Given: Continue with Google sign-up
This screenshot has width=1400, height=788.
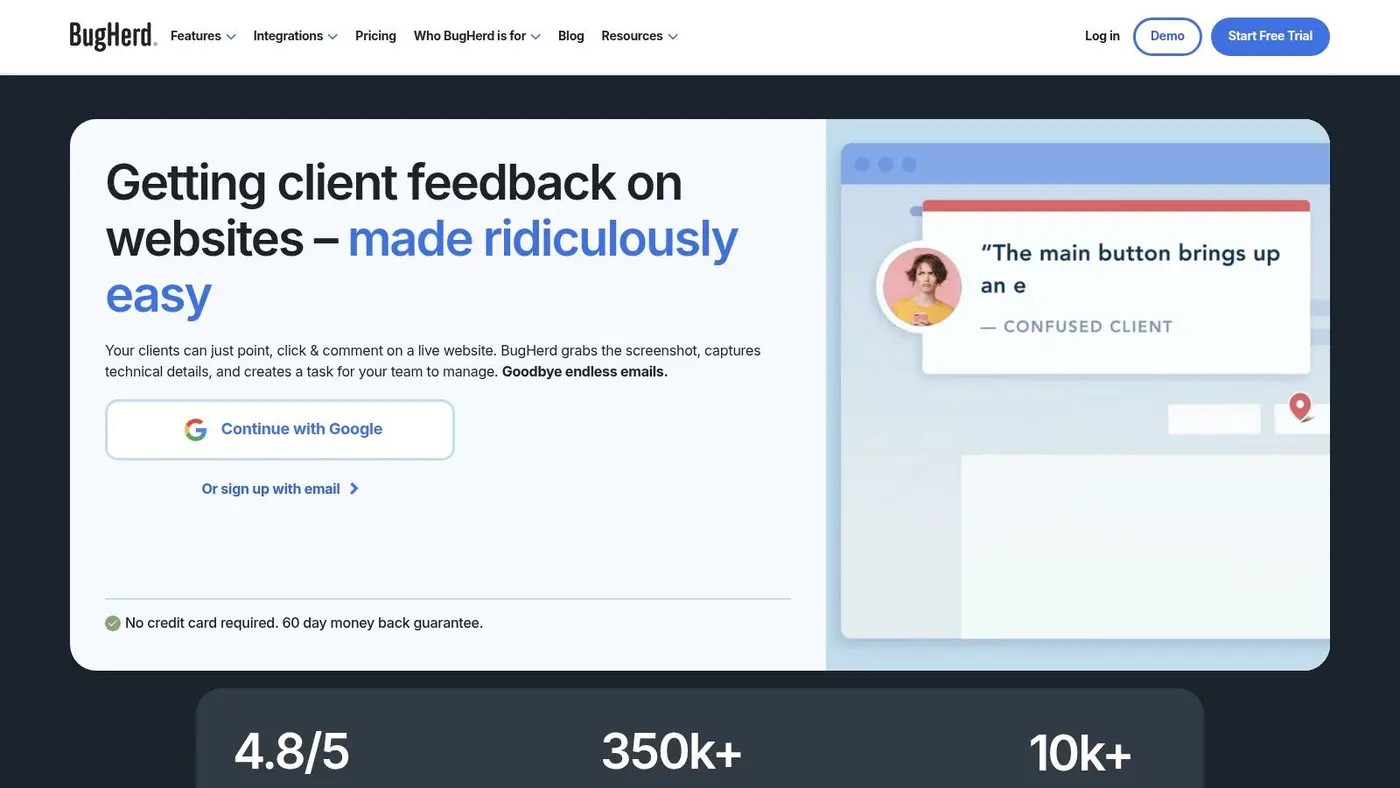Looking at the screenshot, I should click(x=280, y=430).
